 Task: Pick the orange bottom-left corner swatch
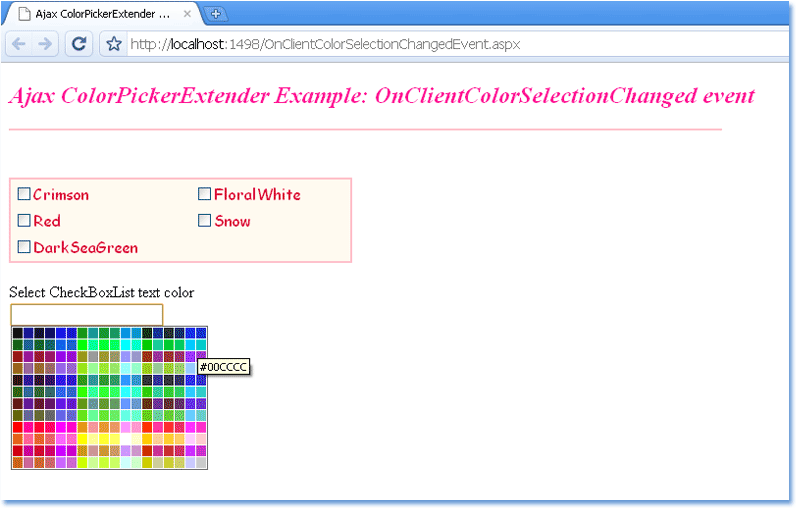[17, 462]
